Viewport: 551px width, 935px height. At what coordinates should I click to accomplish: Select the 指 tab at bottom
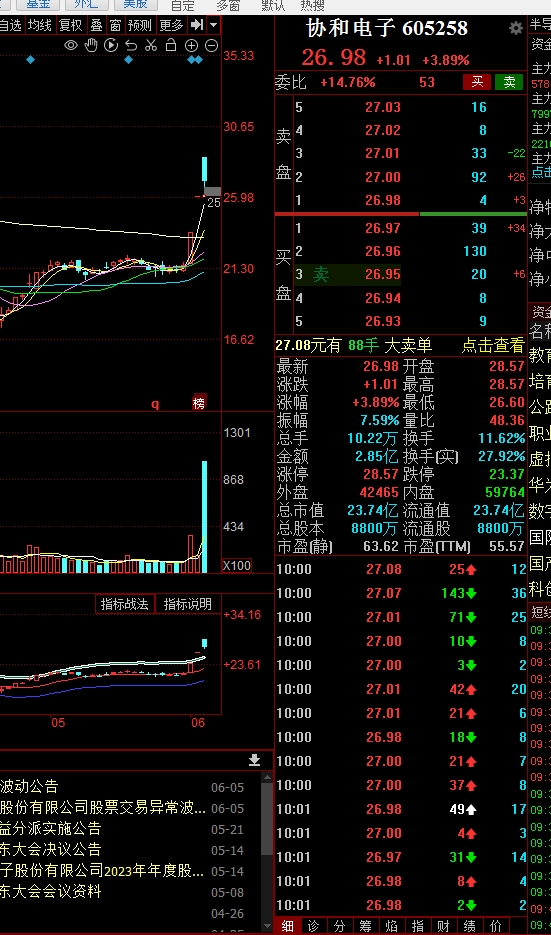point(418,925)
